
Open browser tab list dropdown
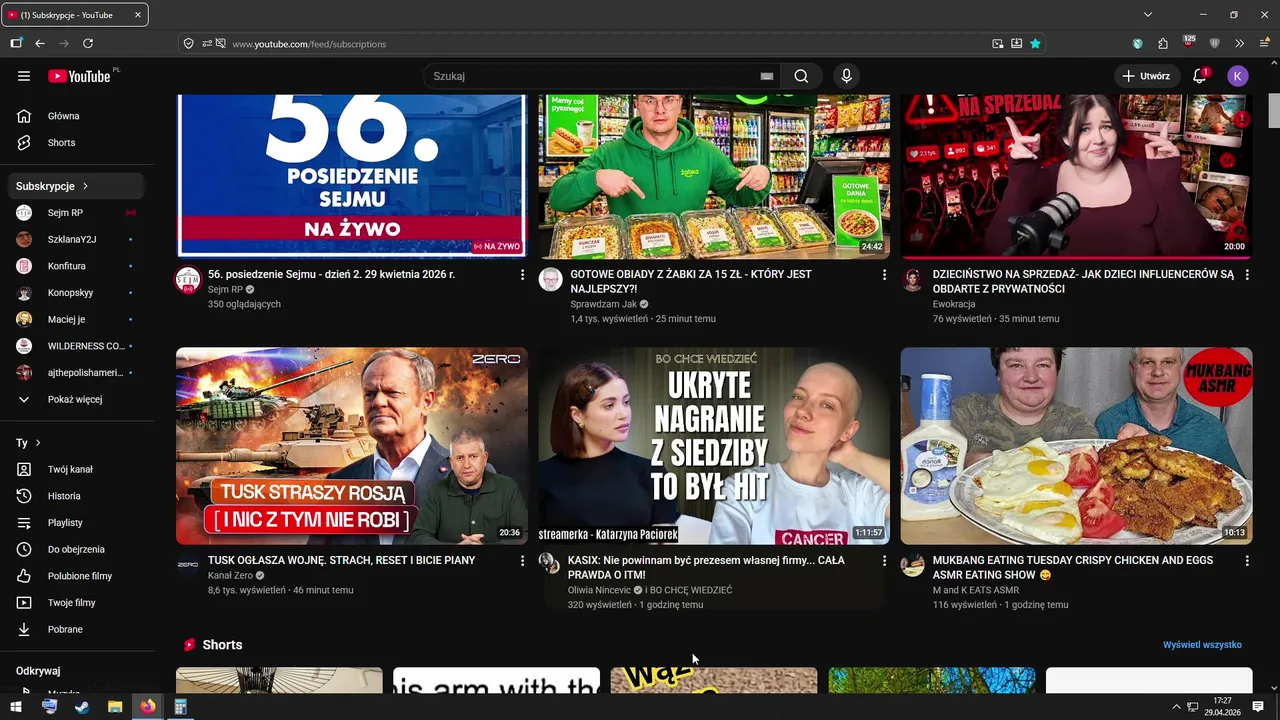pos(1148,14)
